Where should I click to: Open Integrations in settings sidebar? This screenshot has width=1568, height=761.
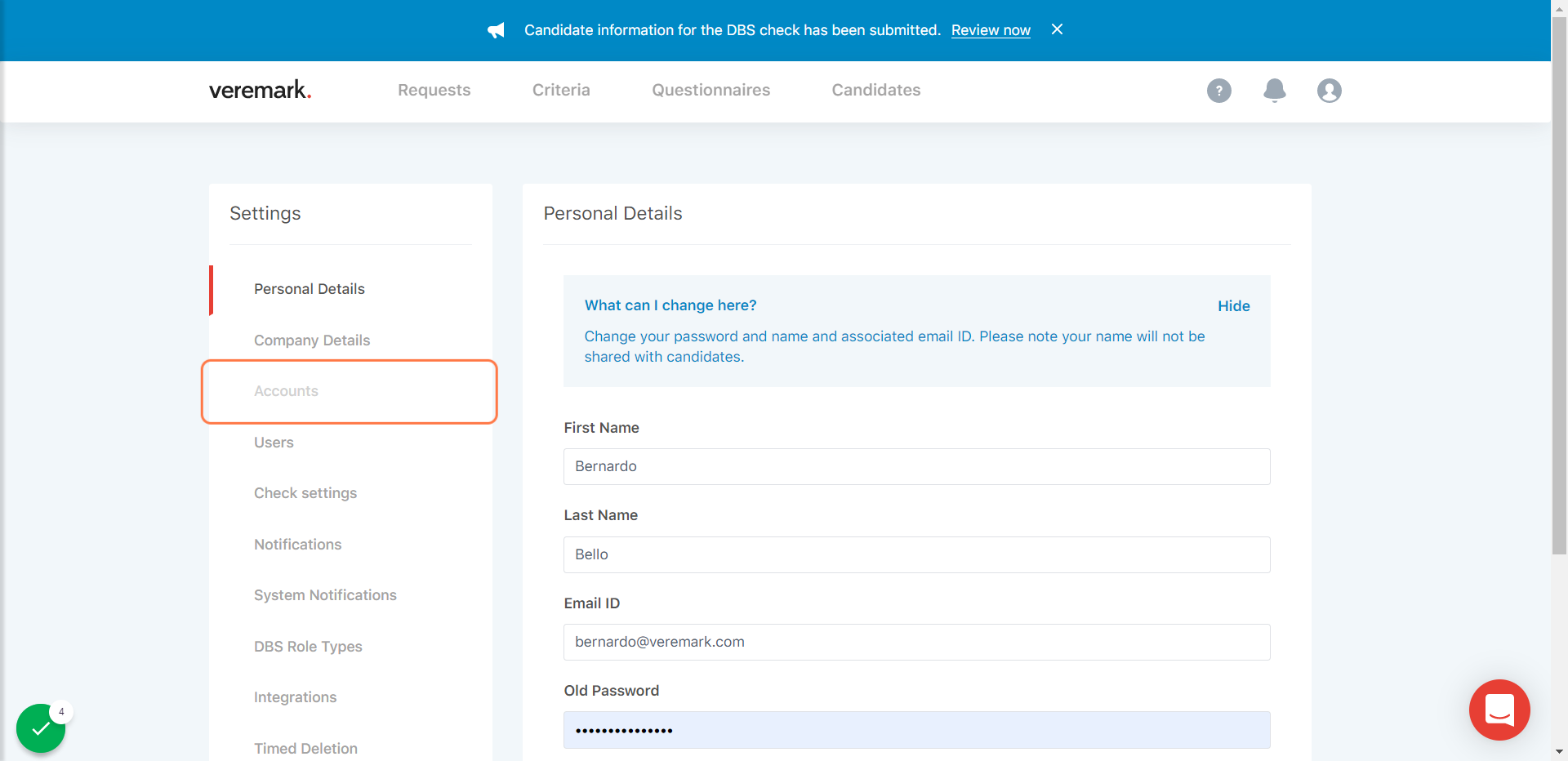[x=295, y=697]
